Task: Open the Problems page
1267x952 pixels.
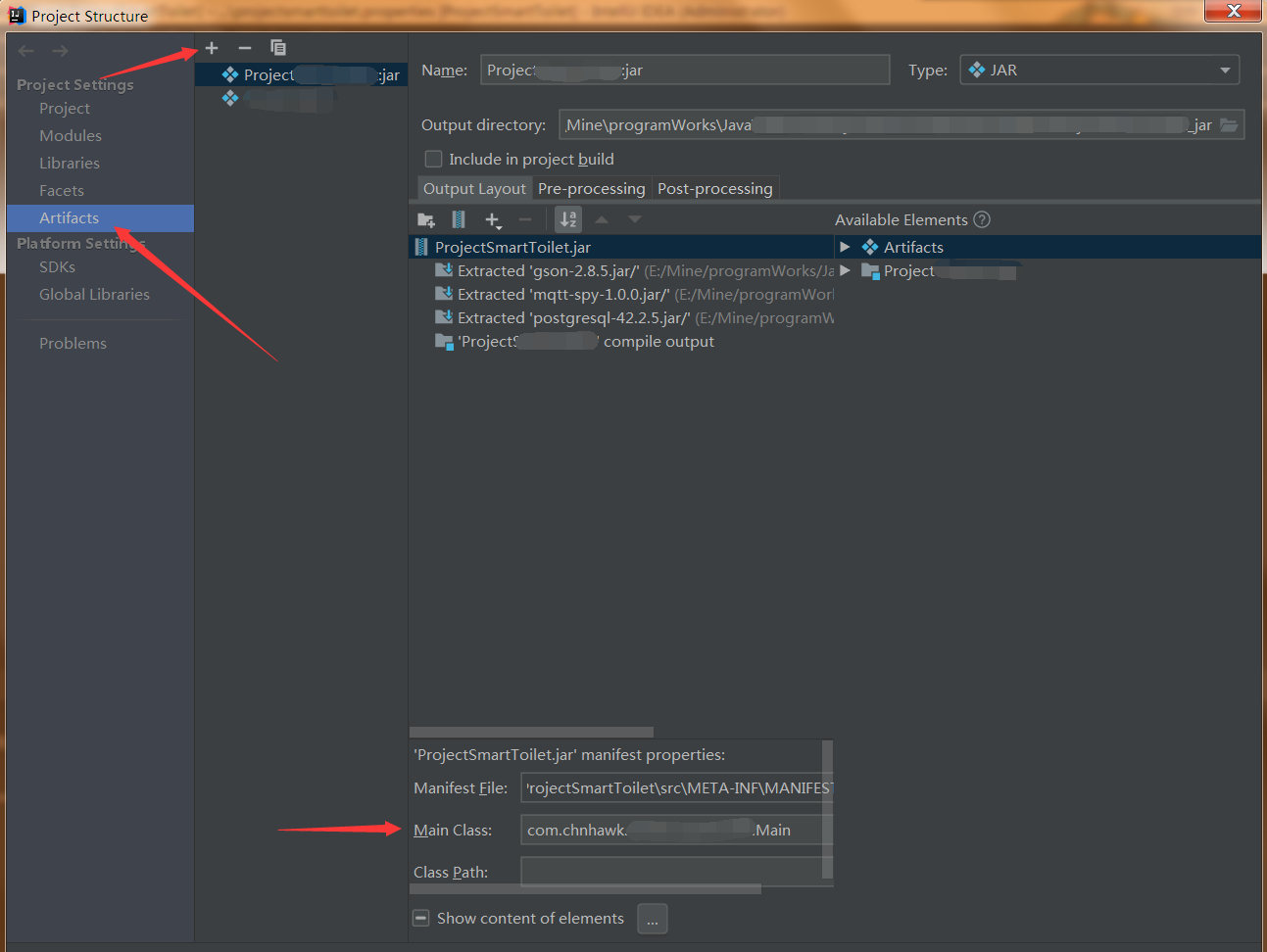Action: click(x=73, y=344)
